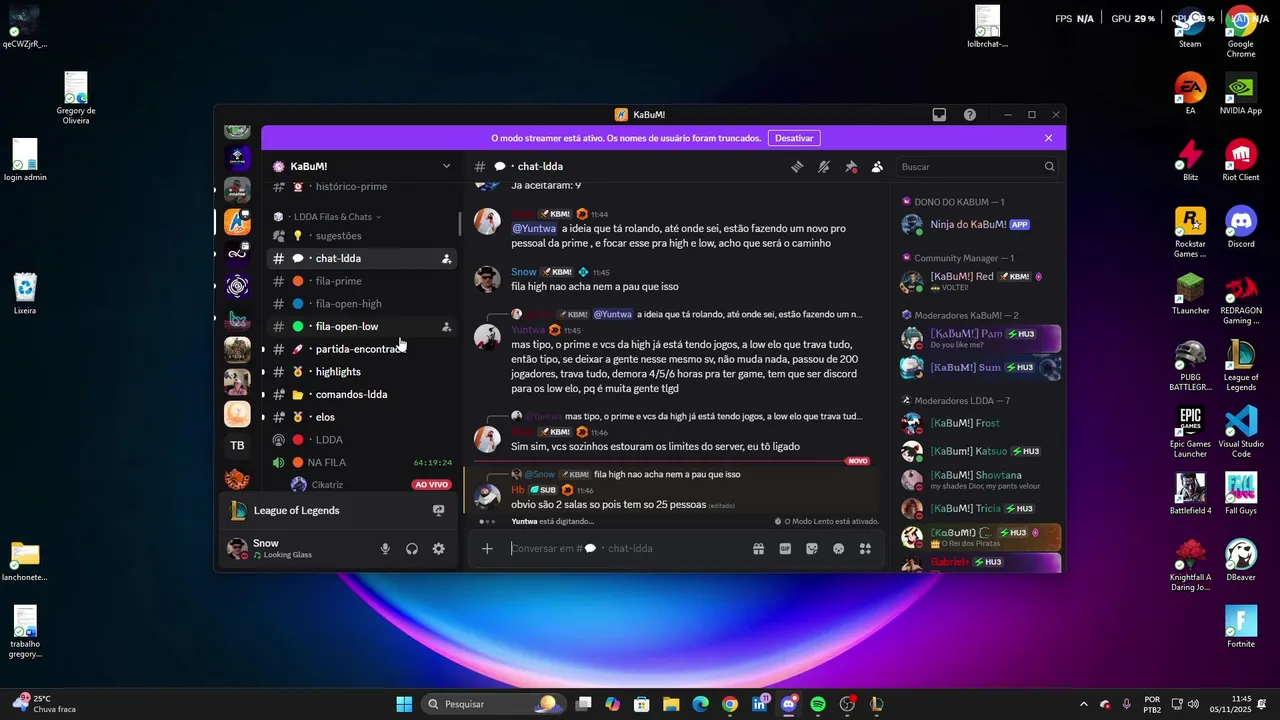
Task: Open partida-encontrada channel
Action: pos(362,349)
